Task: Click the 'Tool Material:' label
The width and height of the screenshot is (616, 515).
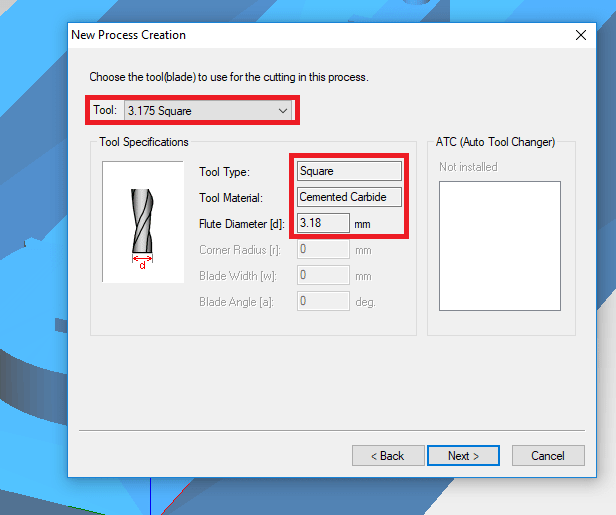Action: tap(231, 198)
